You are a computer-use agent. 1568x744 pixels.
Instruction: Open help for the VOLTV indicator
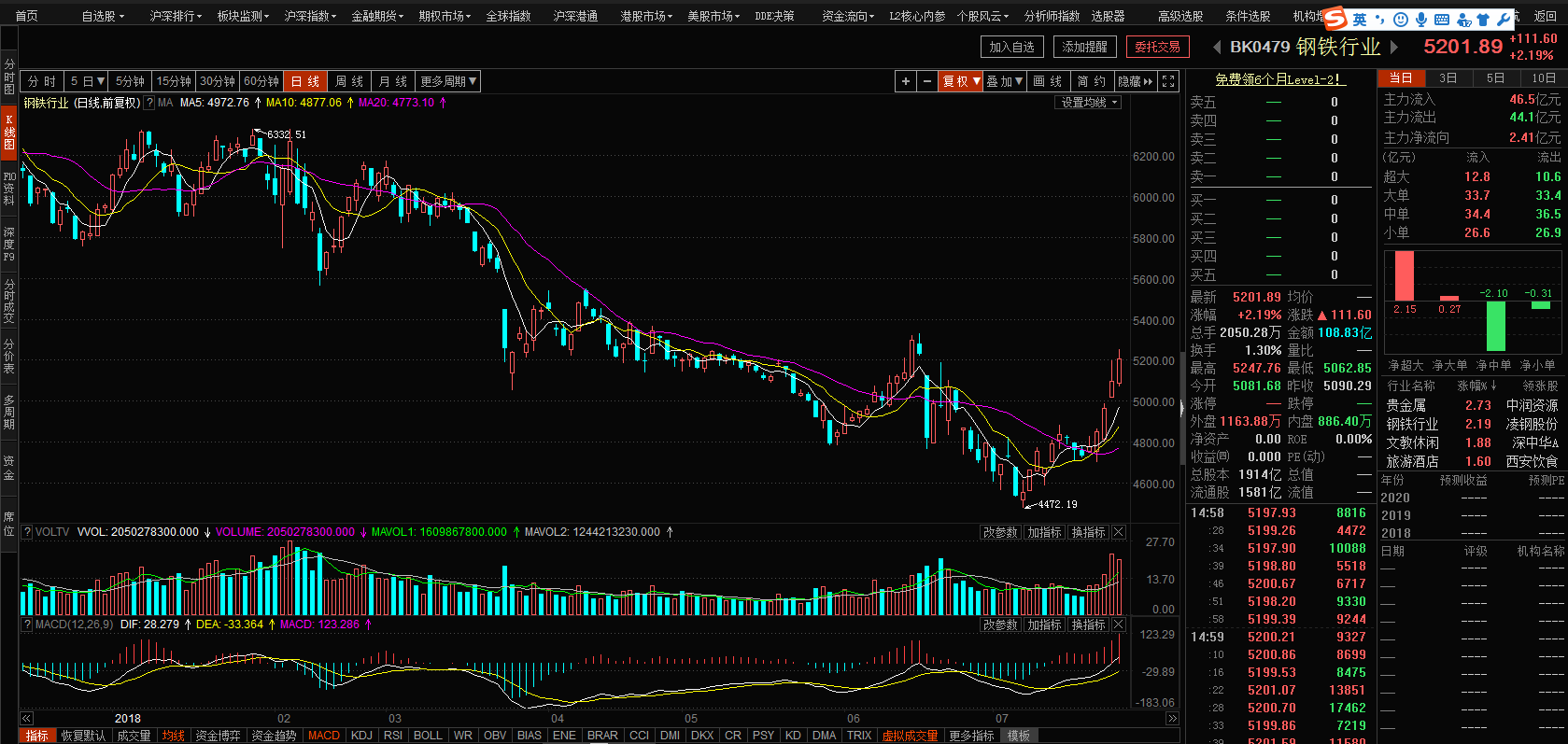(27, 532)
